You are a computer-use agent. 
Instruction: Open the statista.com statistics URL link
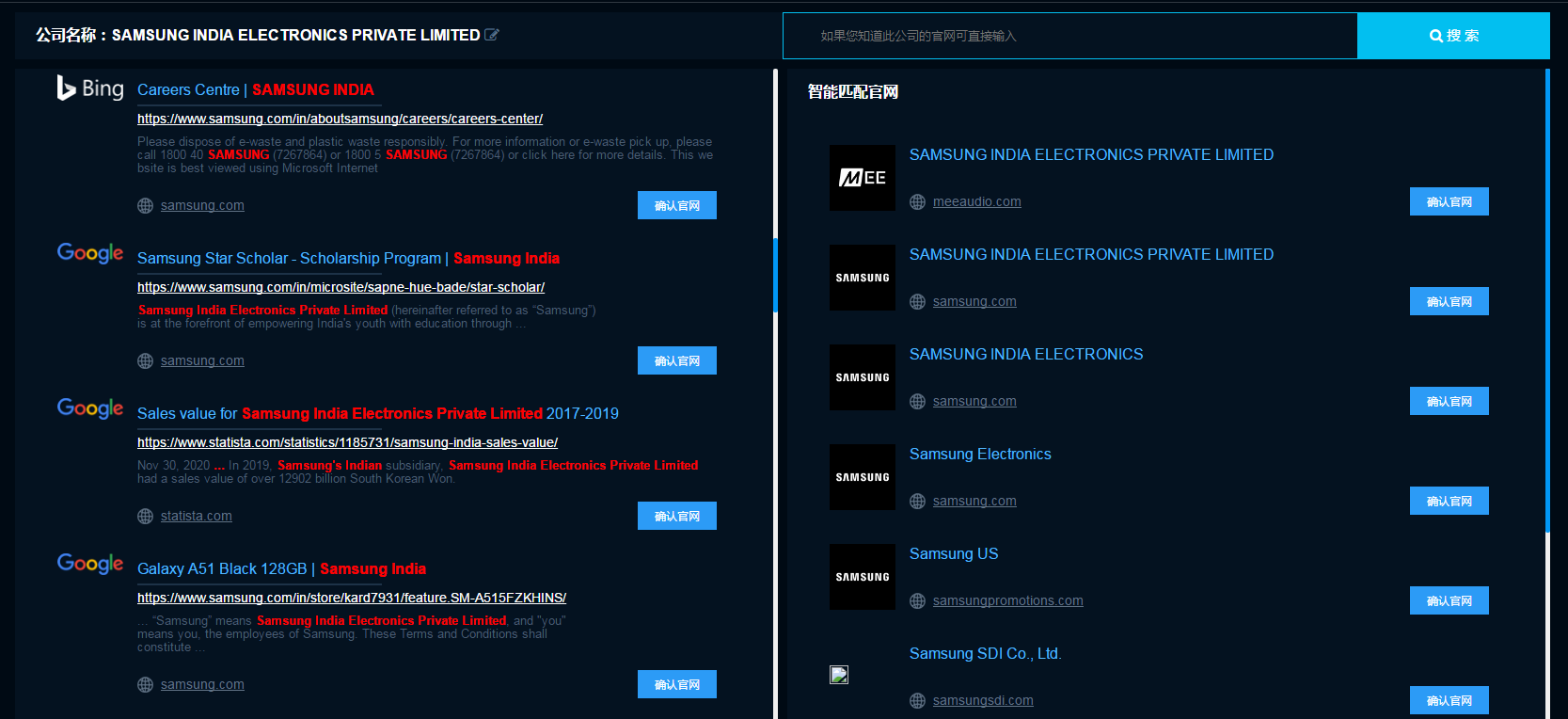[347, 442]
